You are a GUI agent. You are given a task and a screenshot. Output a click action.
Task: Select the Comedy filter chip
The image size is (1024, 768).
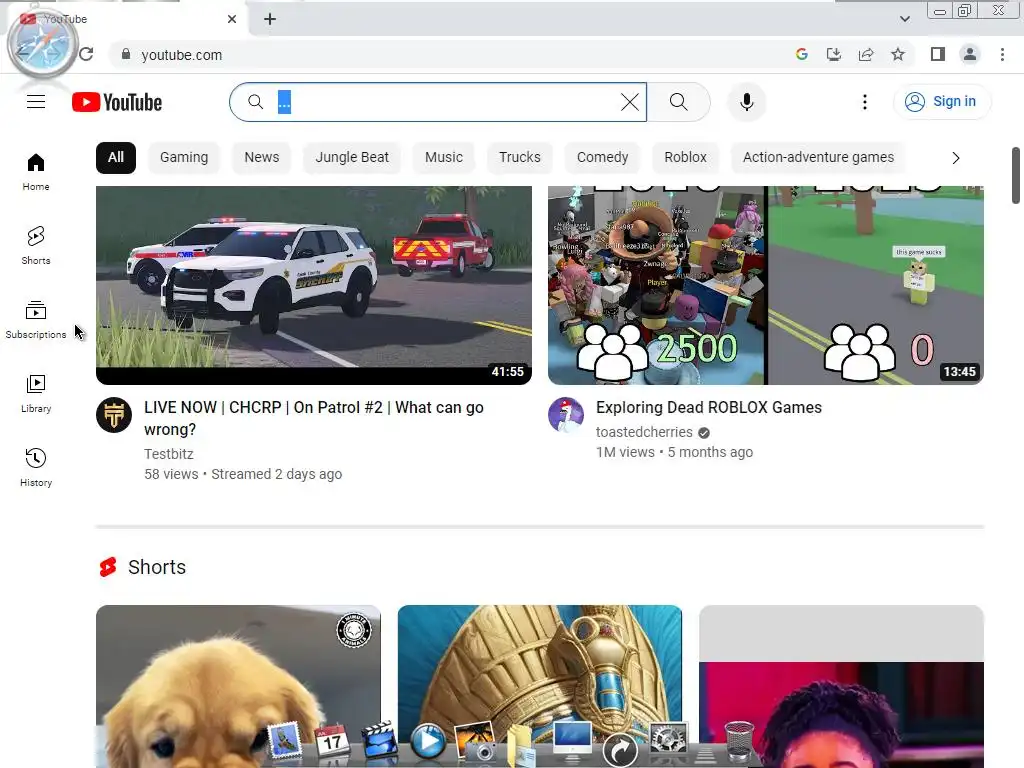pyautogui.click(x=602, y=157)
